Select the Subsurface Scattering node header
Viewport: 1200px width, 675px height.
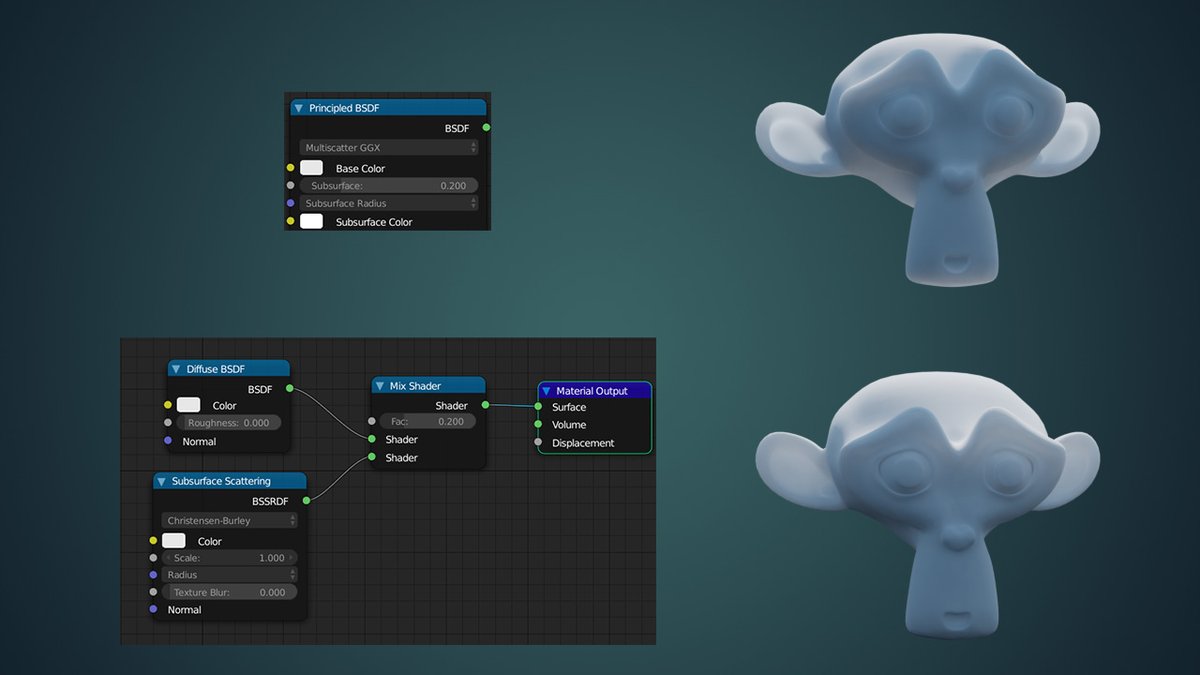click(229, 481)
